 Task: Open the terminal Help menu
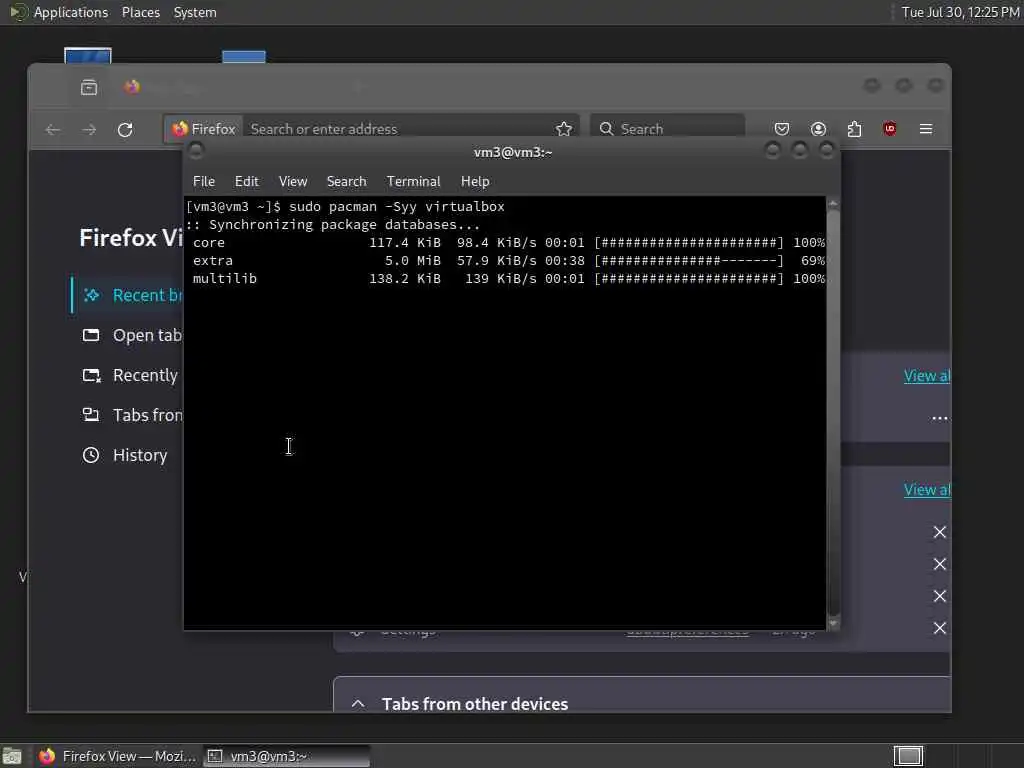point(475,182)
